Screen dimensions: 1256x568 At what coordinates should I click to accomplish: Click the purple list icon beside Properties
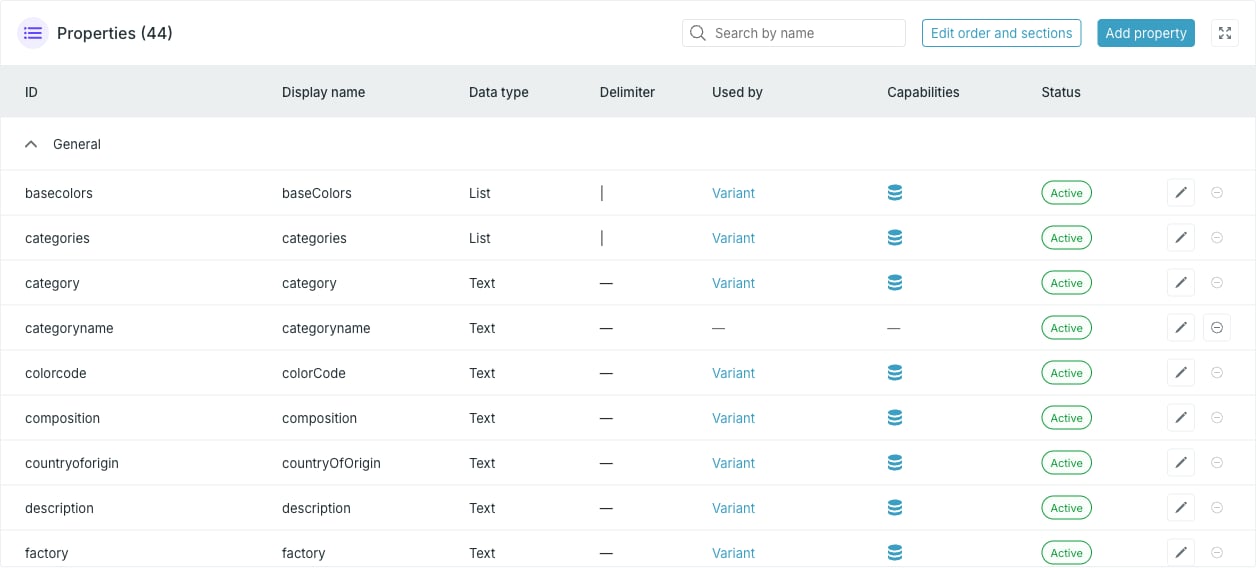click(x=33, y=33)
